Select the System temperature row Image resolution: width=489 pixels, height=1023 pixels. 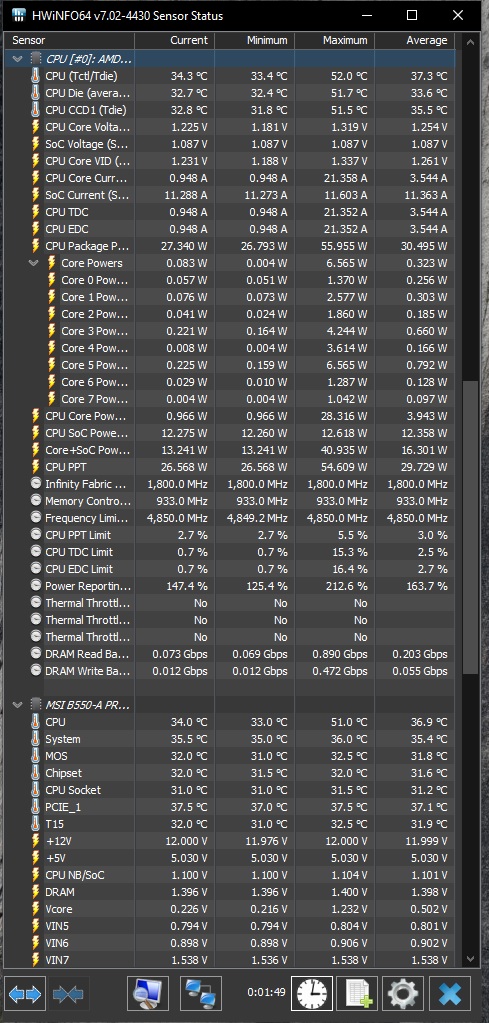click(230, 739)
